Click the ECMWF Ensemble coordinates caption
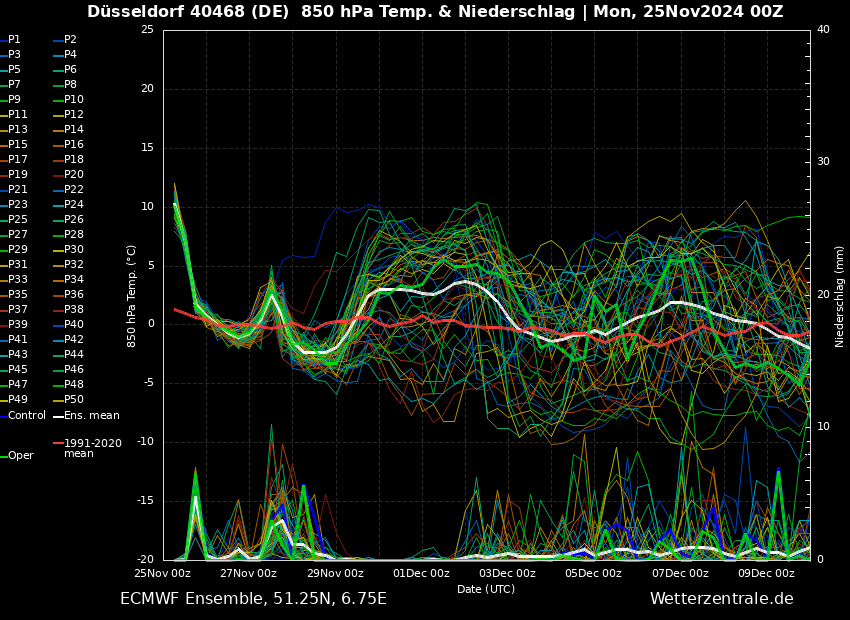Image resolution: width=850 pixels, height=620 pixels. pyautogui.click(x=253, y=599)
